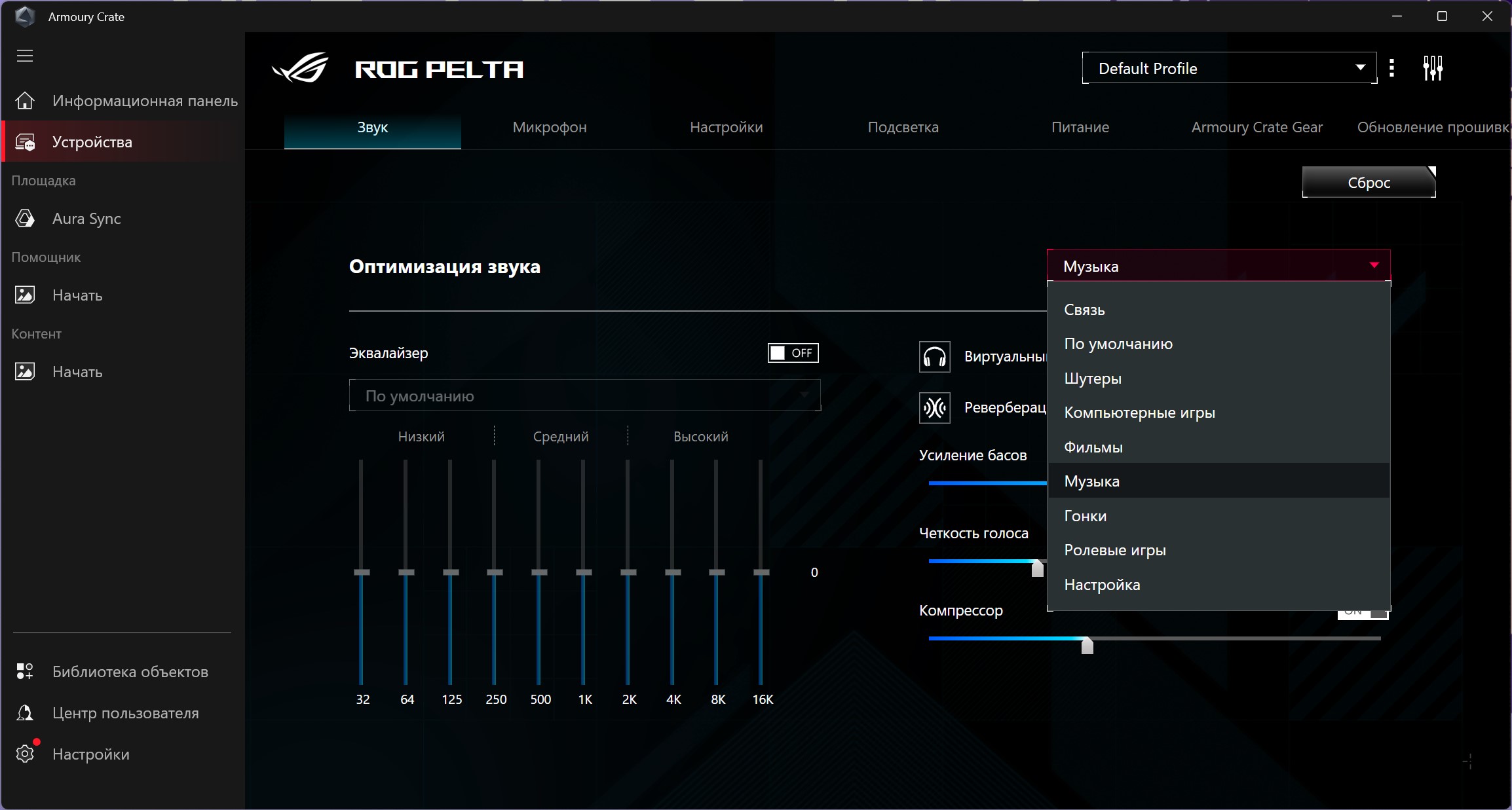1512x810 pixels.
Task: Open the equalizer preset По умолчанию dropdown
Action: [x=584, y=396]
